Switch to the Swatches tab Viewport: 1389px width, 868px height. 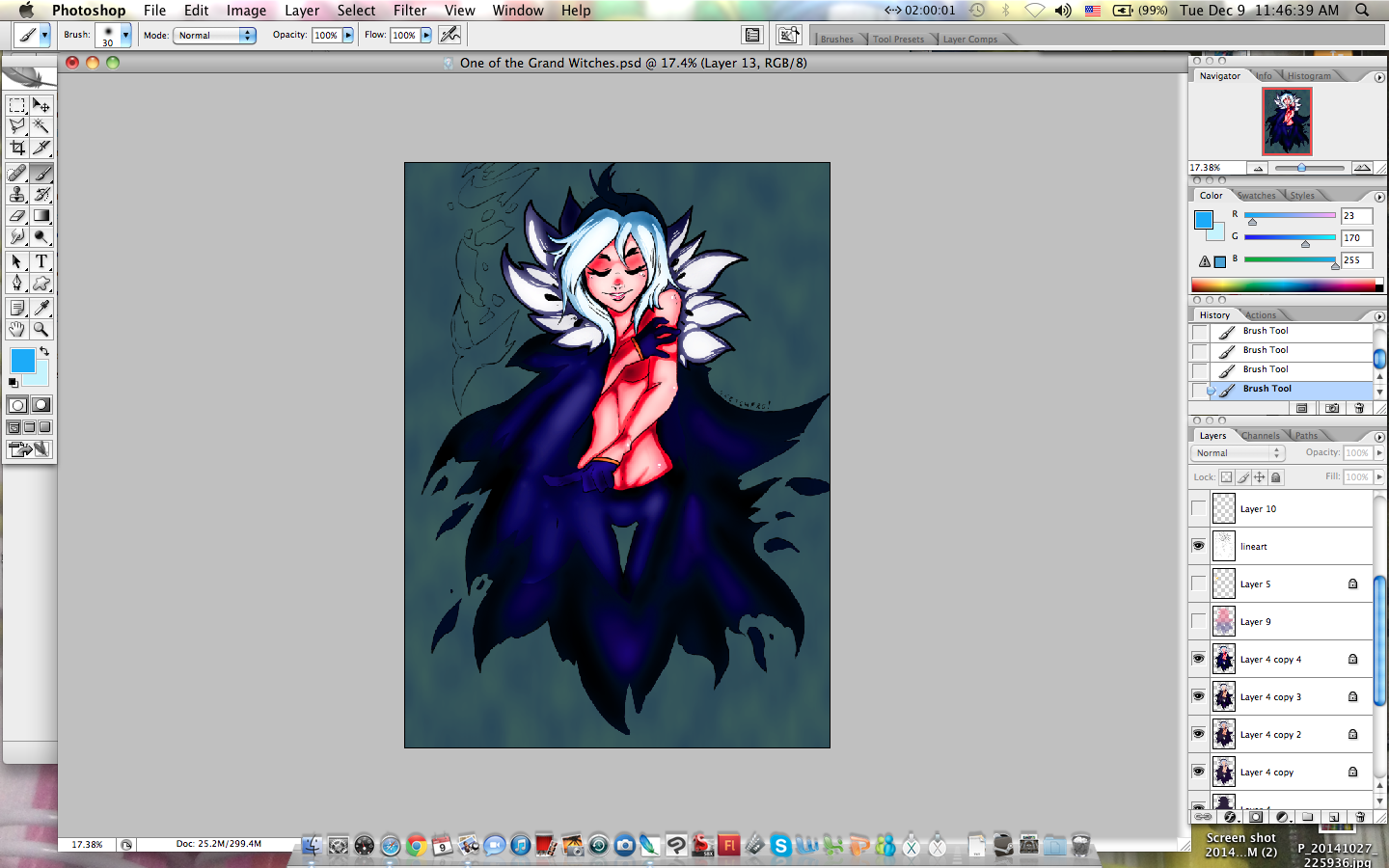[1256, 196]
